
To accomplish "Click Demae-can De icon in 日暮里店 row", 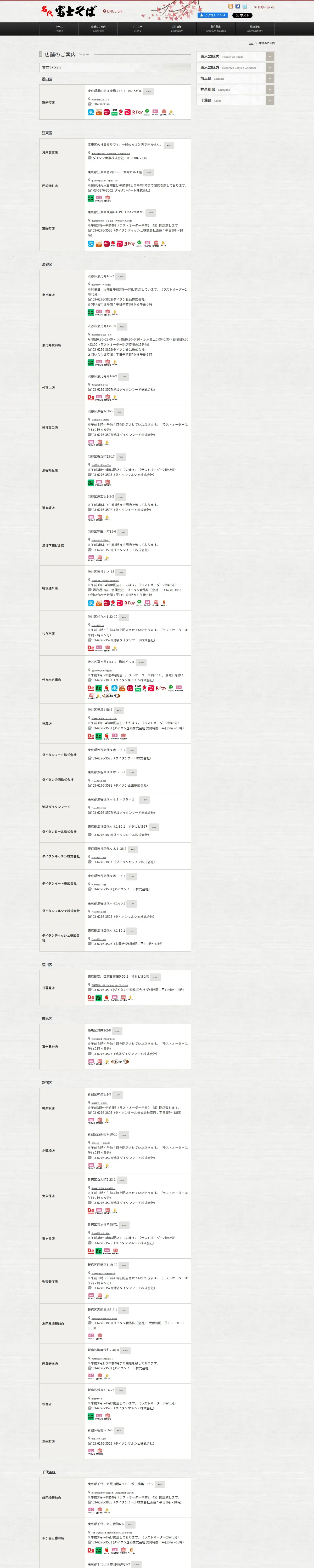I will [91, 998].
